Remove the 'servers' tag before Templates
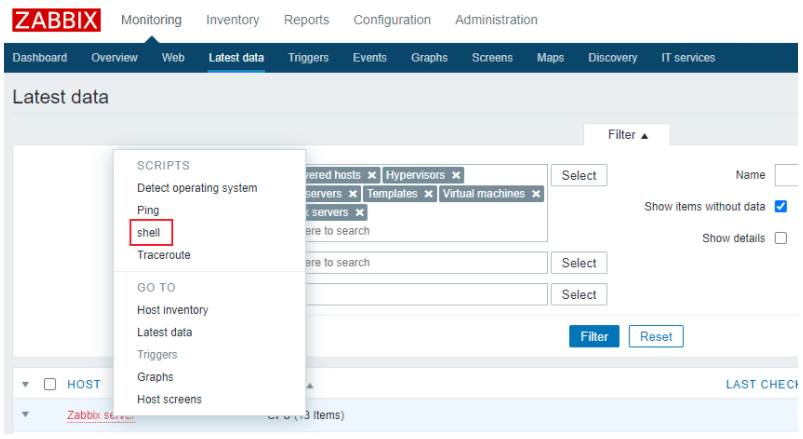The image size is (803, 439). pyautogui.click(x=352, y=194)
